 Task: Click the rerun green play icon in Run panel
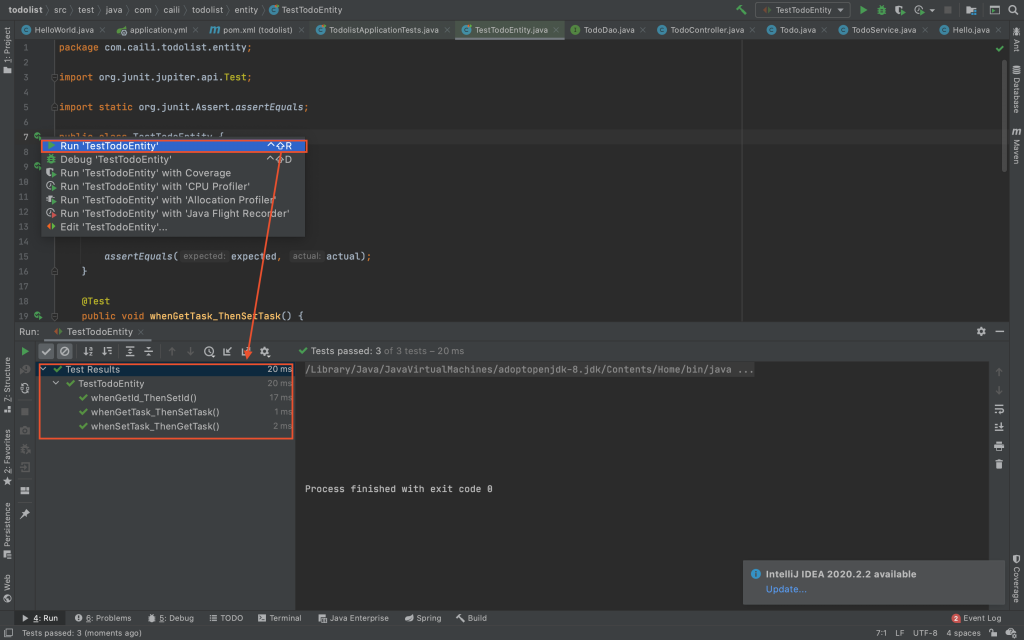[25, 351]
